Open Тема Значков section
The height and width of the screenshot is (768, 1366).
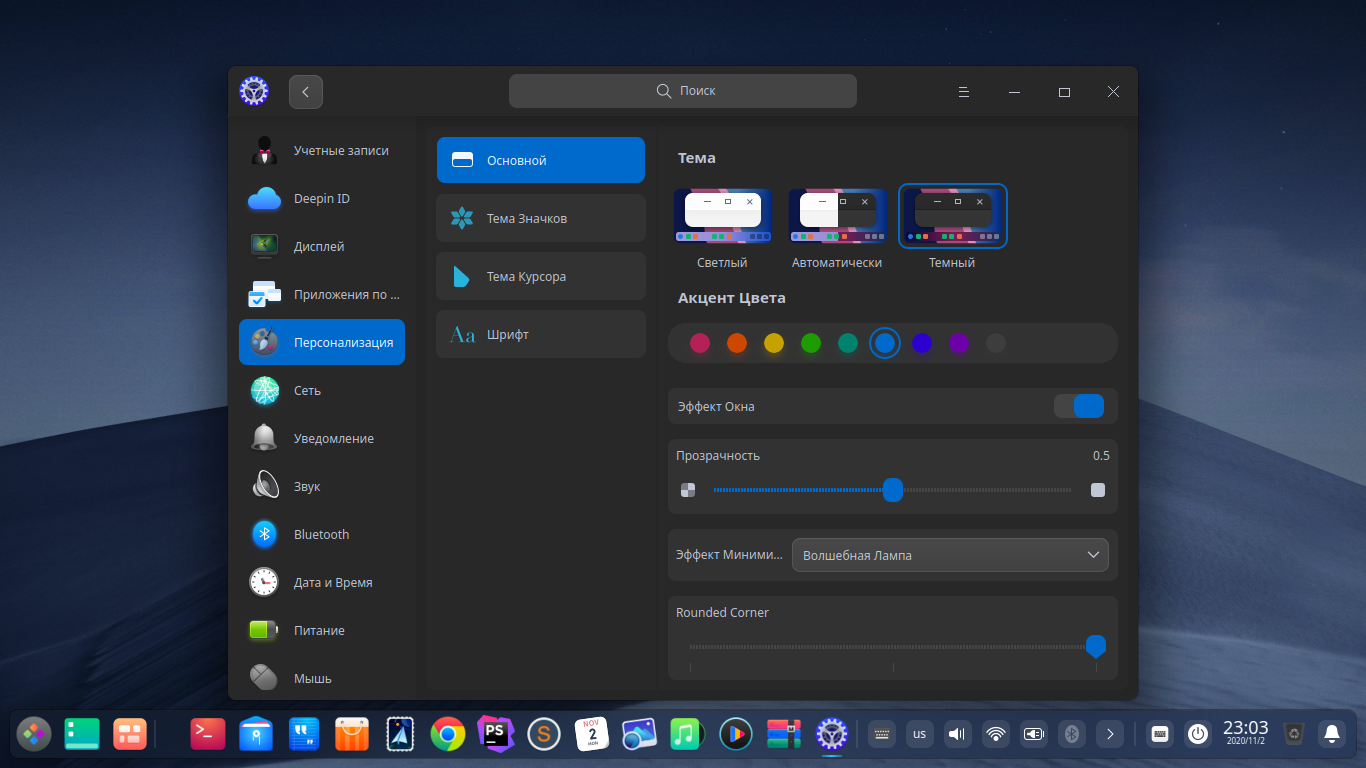(x=541, y=218)
